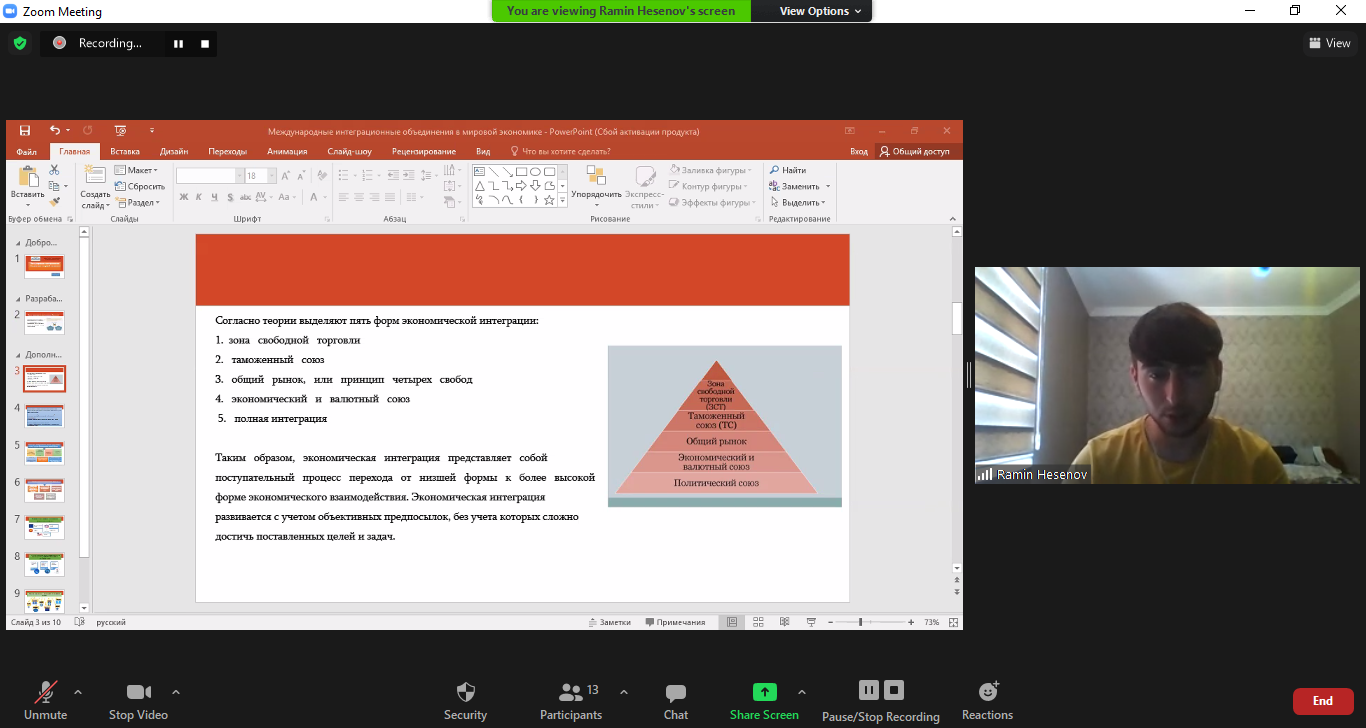Start slideshow from beginning in quick access toolbar
Screen dimensions: 1366x728
pyautogui.click(x=120, y=130)
